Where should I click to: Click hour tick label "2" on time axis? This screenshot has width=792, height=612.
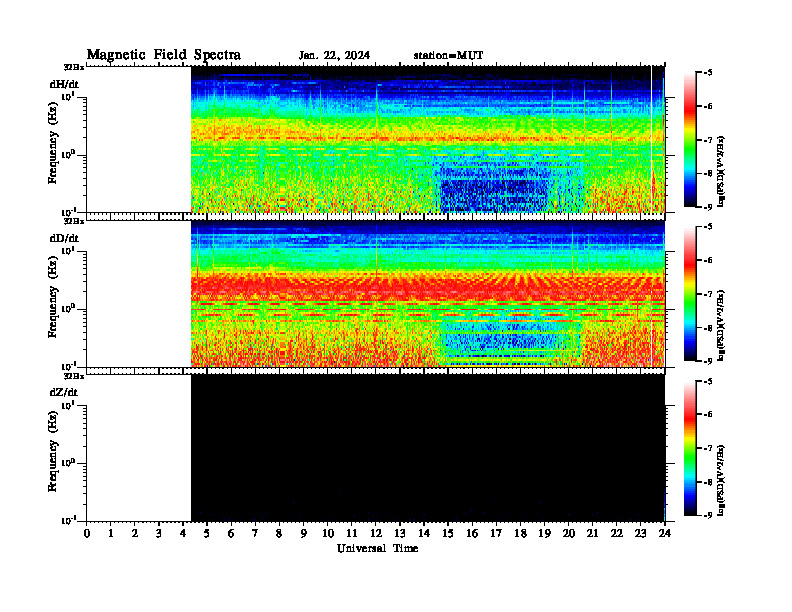(135, 534)
